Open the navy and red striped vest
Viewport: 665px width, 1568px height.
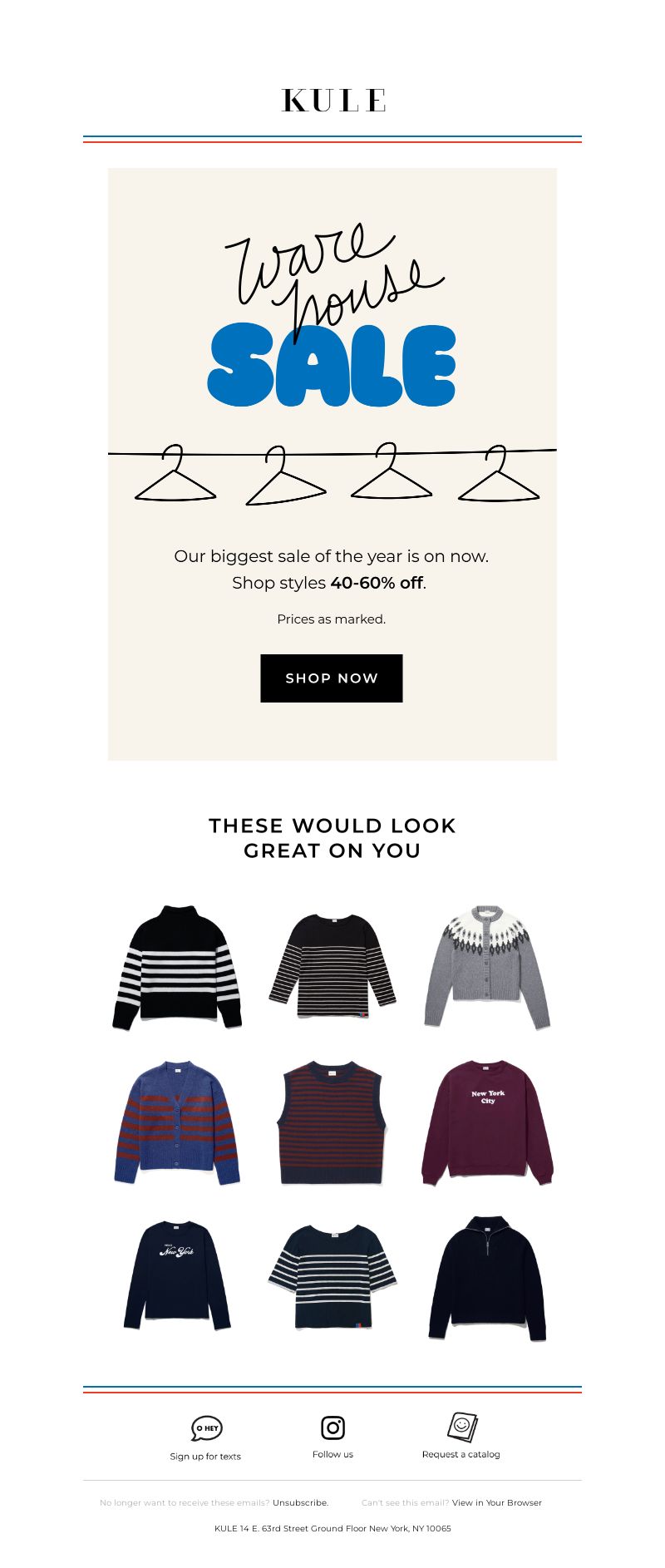(x=332, y=1122)
